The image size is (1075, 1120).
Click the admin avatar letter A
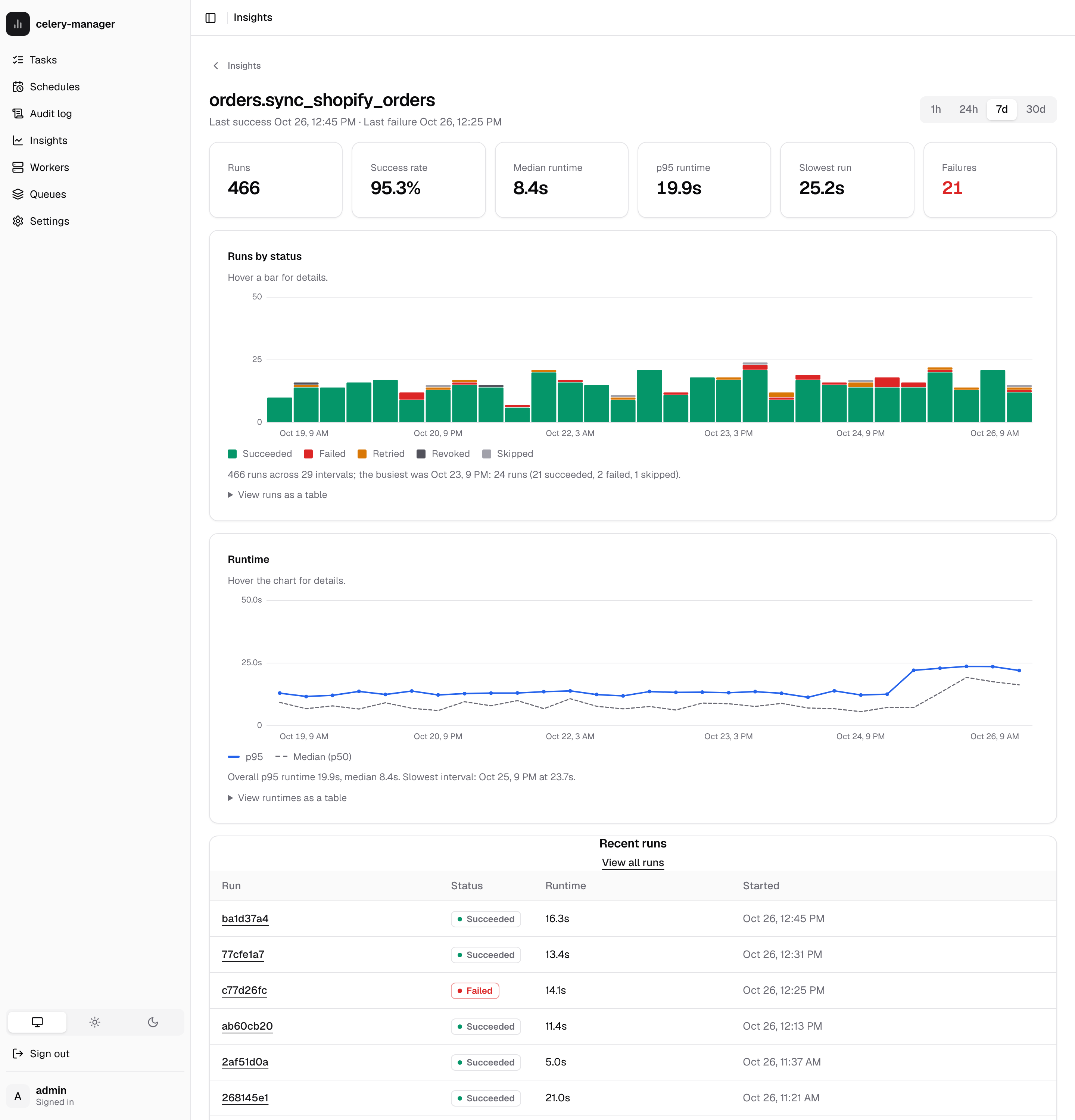18,1095
